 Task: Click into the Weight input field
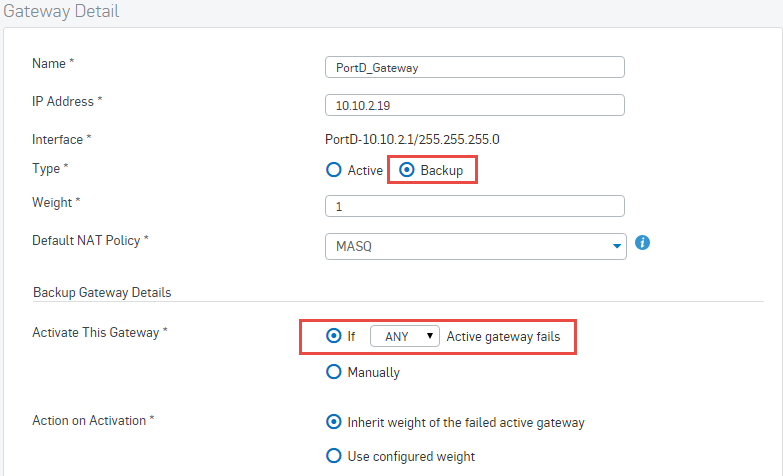[x=475, y=206]
